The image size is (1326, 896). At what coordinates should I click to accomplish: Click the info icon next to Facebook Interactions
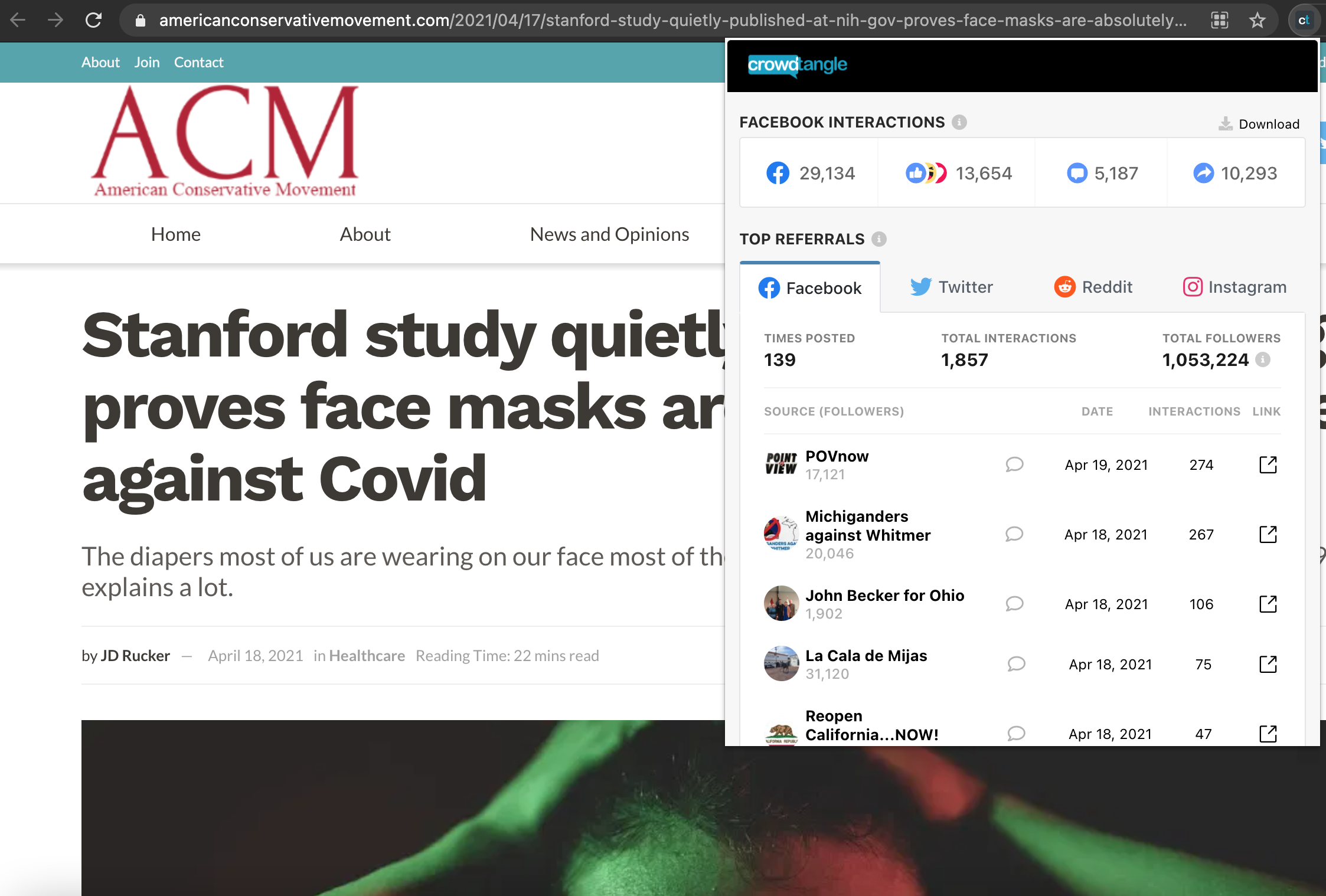click(959, 122)
